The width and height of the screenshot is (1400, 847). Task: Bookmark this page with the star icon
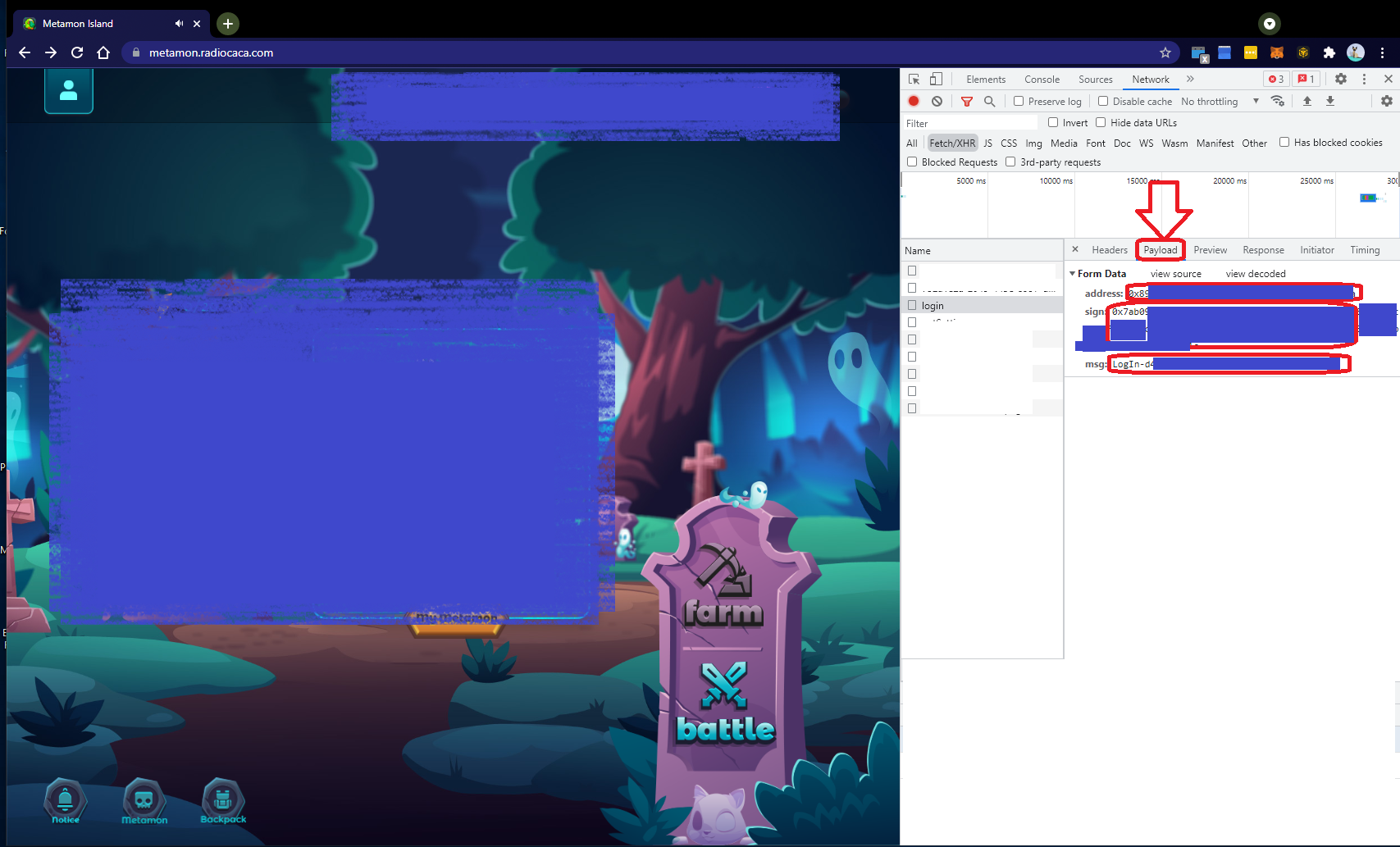(x=1165, y=52)
